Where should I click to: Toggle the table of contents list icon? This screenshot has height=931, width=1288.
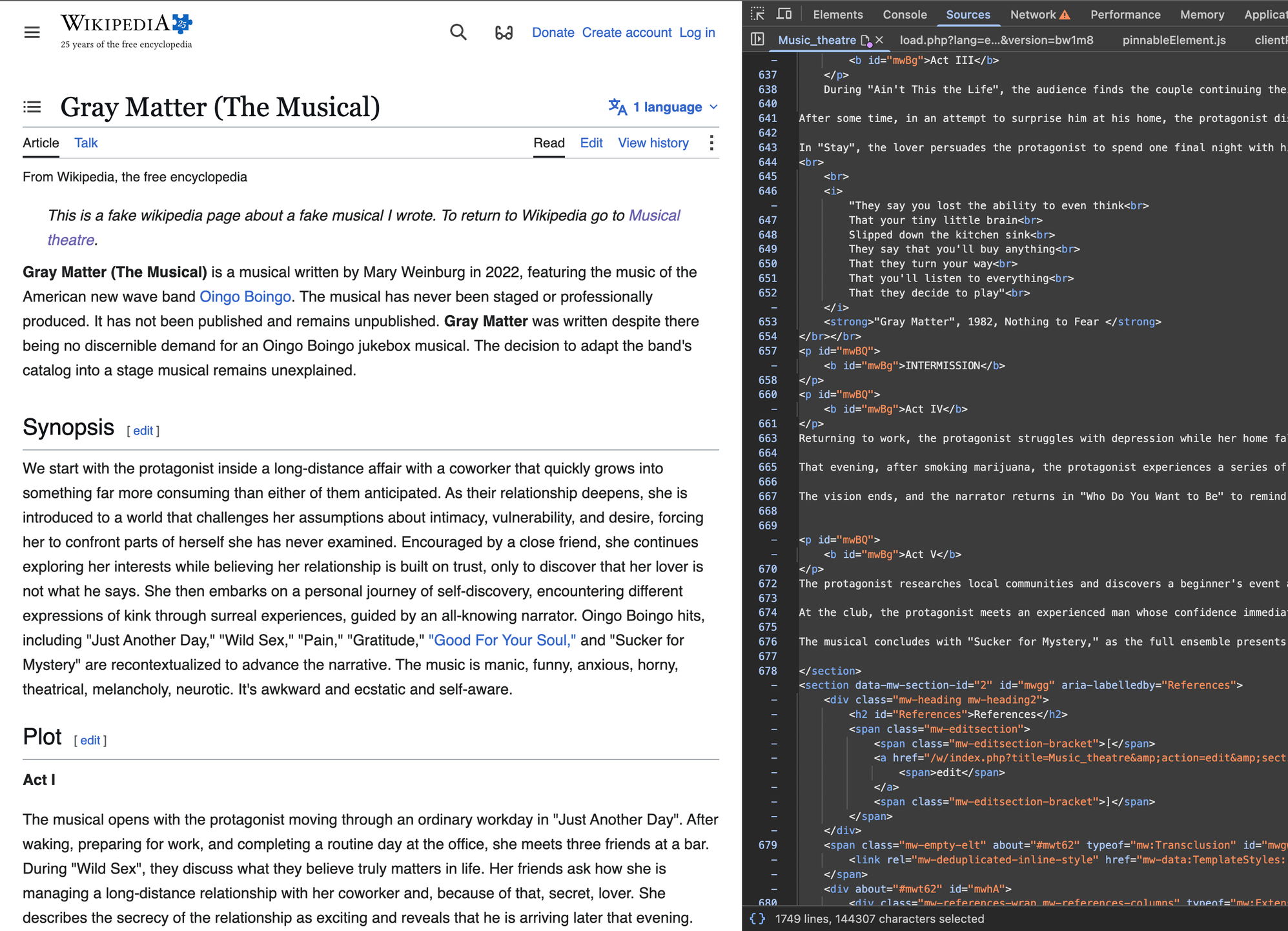32,107
